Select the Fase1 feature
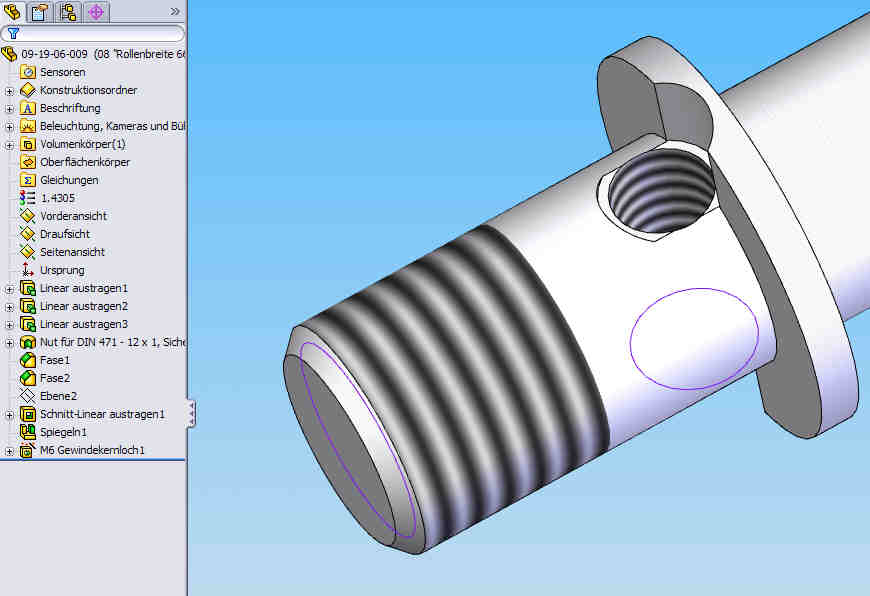Image resolution: width=870 pixels, height=596 pixels. point(55,360)
